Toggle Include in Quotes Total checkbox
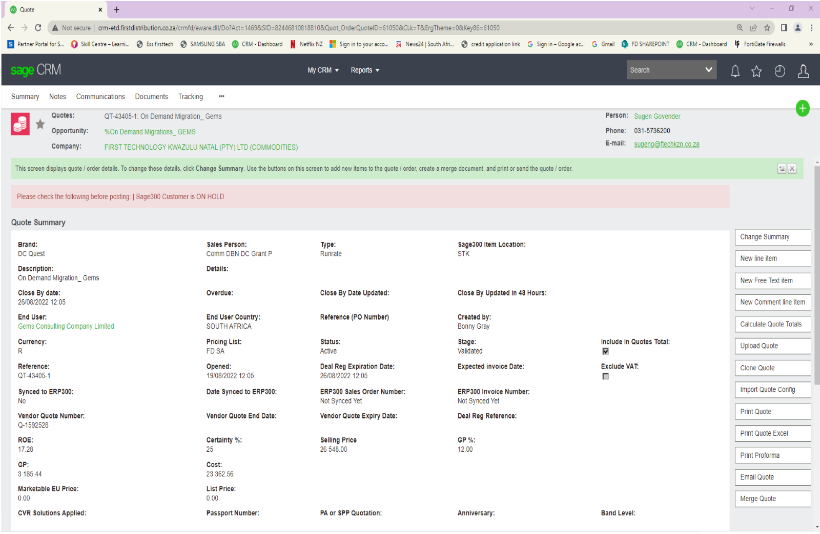This screenshot has height=534, width=820. point(605,351)
